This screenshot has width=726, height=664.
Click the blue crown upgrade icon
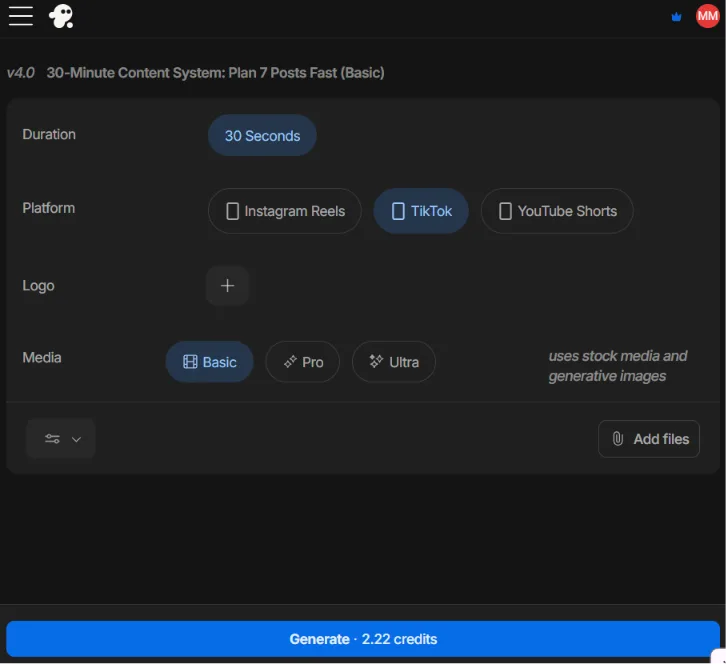[x=676, y=17]
